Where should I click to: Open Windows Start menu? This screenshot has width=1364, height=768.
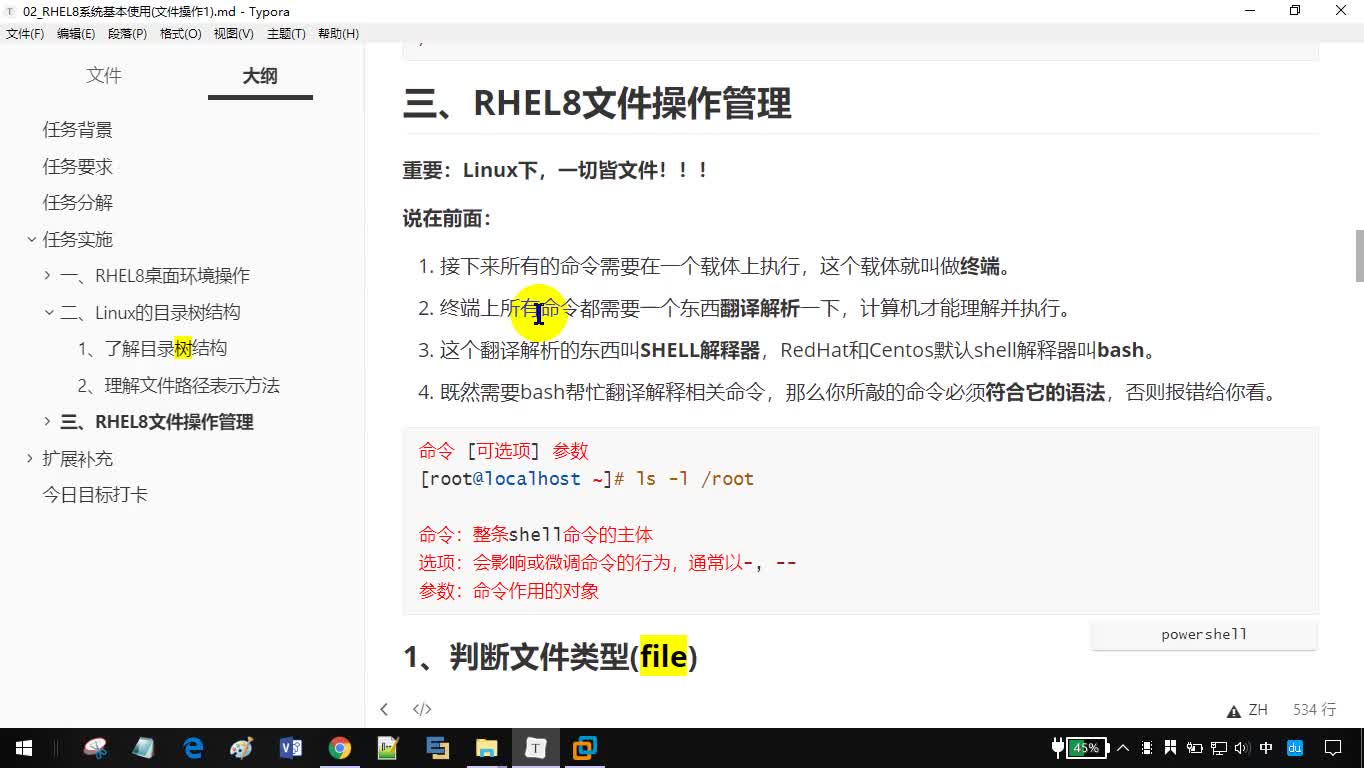pos(24,747)
